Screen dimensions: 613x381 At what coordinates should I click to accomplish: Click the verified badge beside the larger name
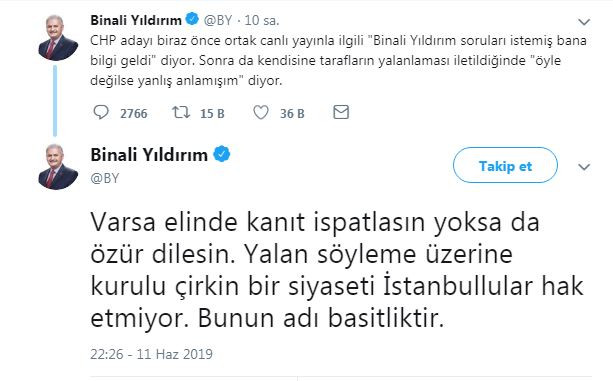[222, 154]
